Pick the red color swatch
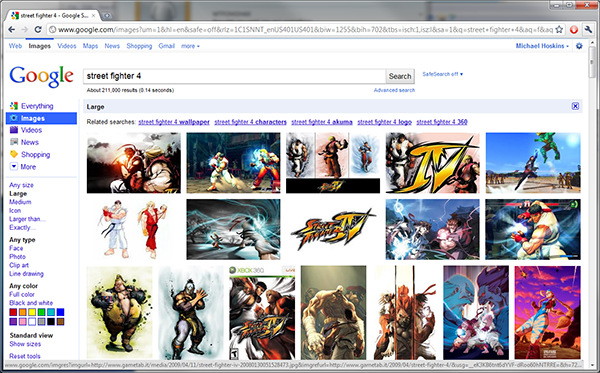The height and width of the screenshot is (373, 600). [x=13, y=312]
